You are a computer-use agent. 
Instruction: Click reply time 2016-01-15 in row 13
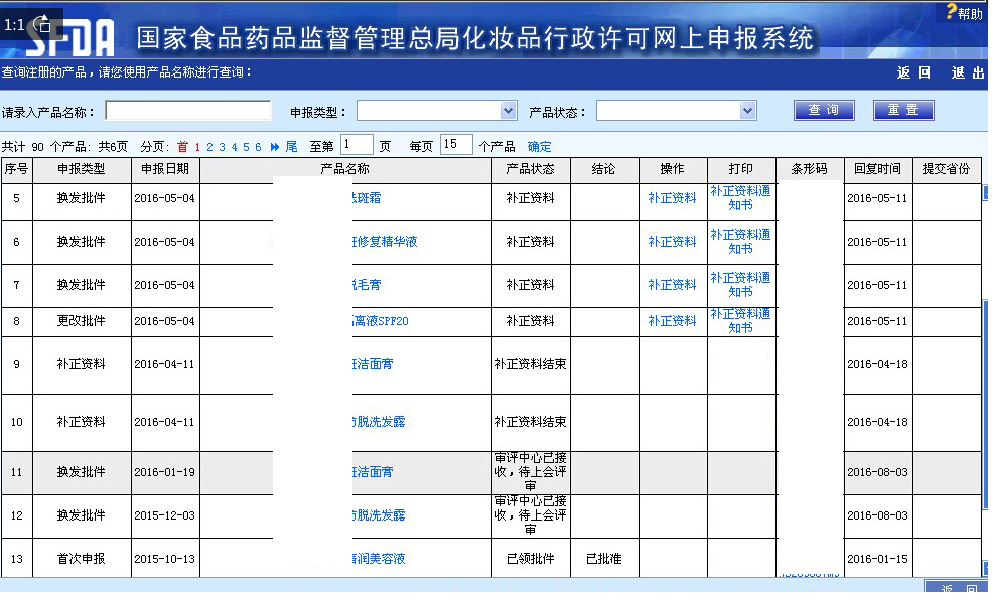(x=877, y=560)
